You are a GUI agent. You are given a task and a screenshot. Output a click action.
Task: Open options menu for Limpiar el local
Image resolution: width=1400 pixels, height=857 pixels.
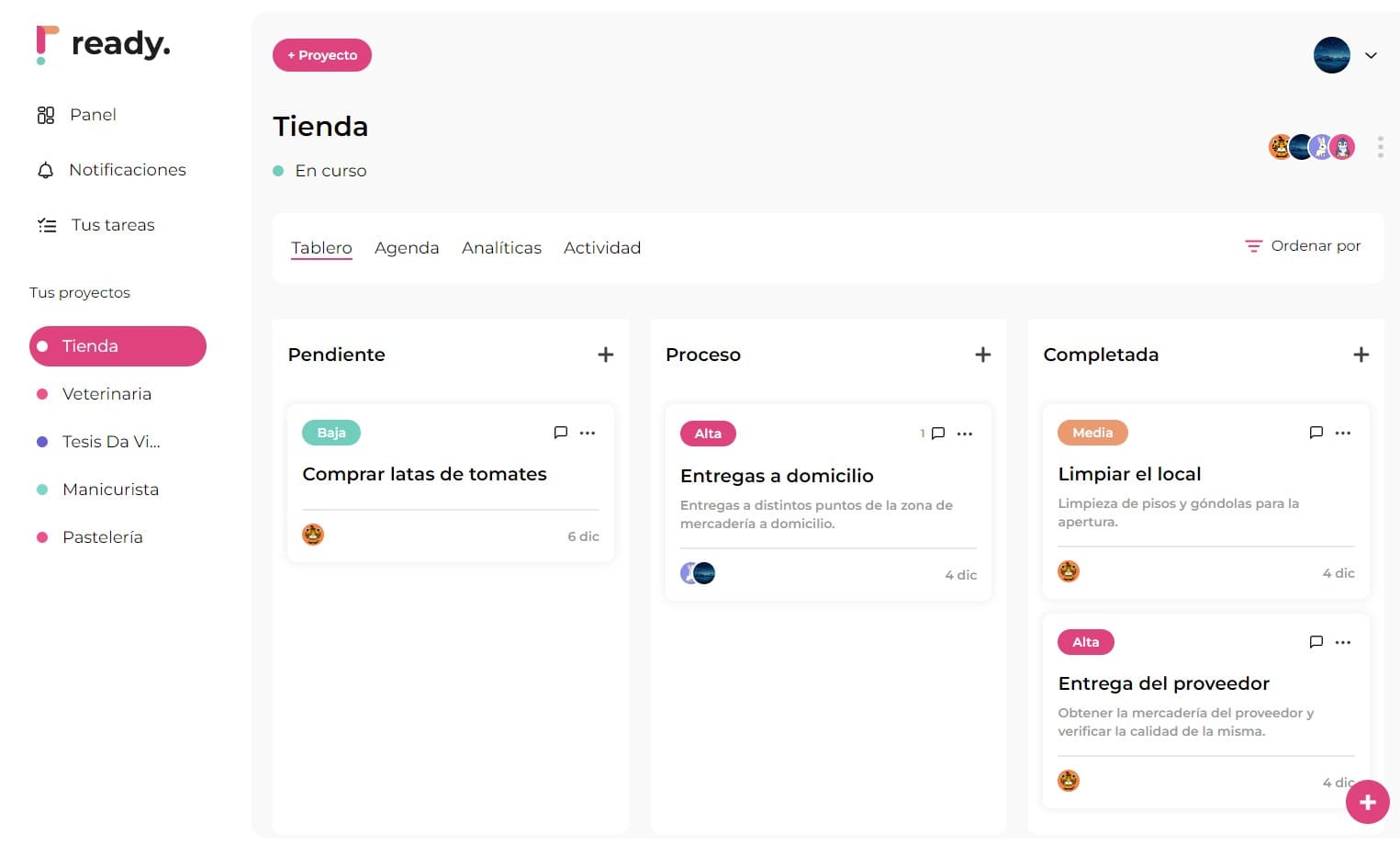pos(1343,433)
